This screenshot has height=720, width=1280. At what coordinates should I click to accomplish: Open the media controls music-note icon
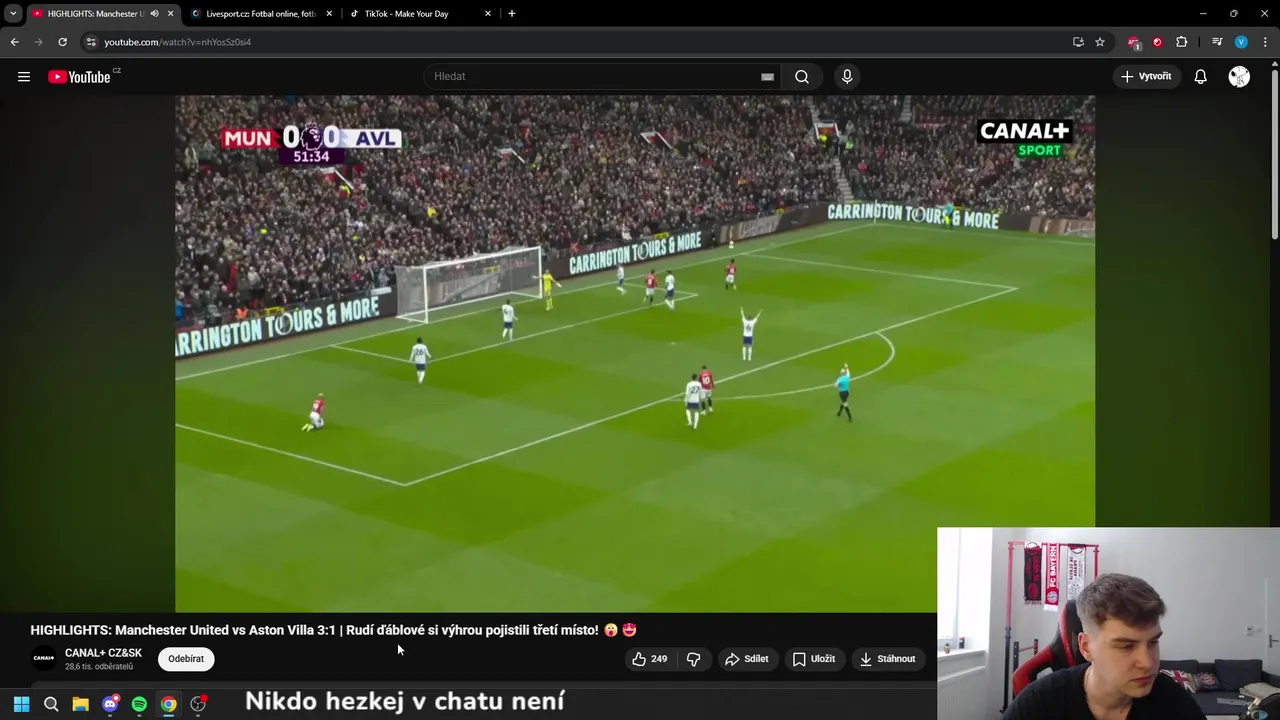pos(1217,42)
